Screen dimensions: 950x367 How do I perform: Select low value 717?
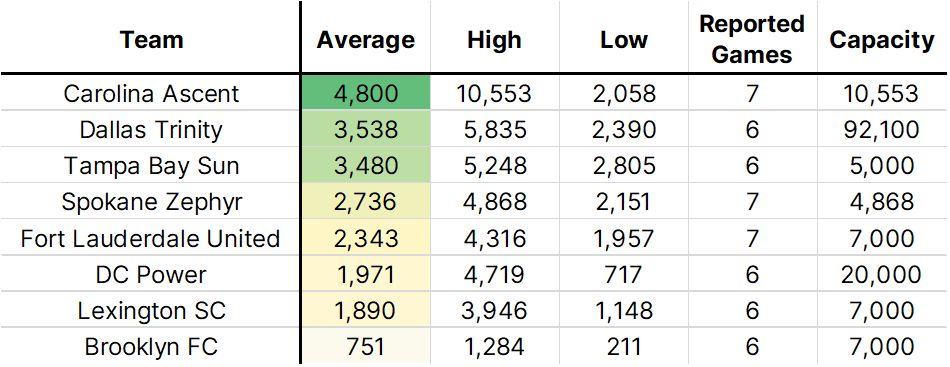click(x=623, y=275)
